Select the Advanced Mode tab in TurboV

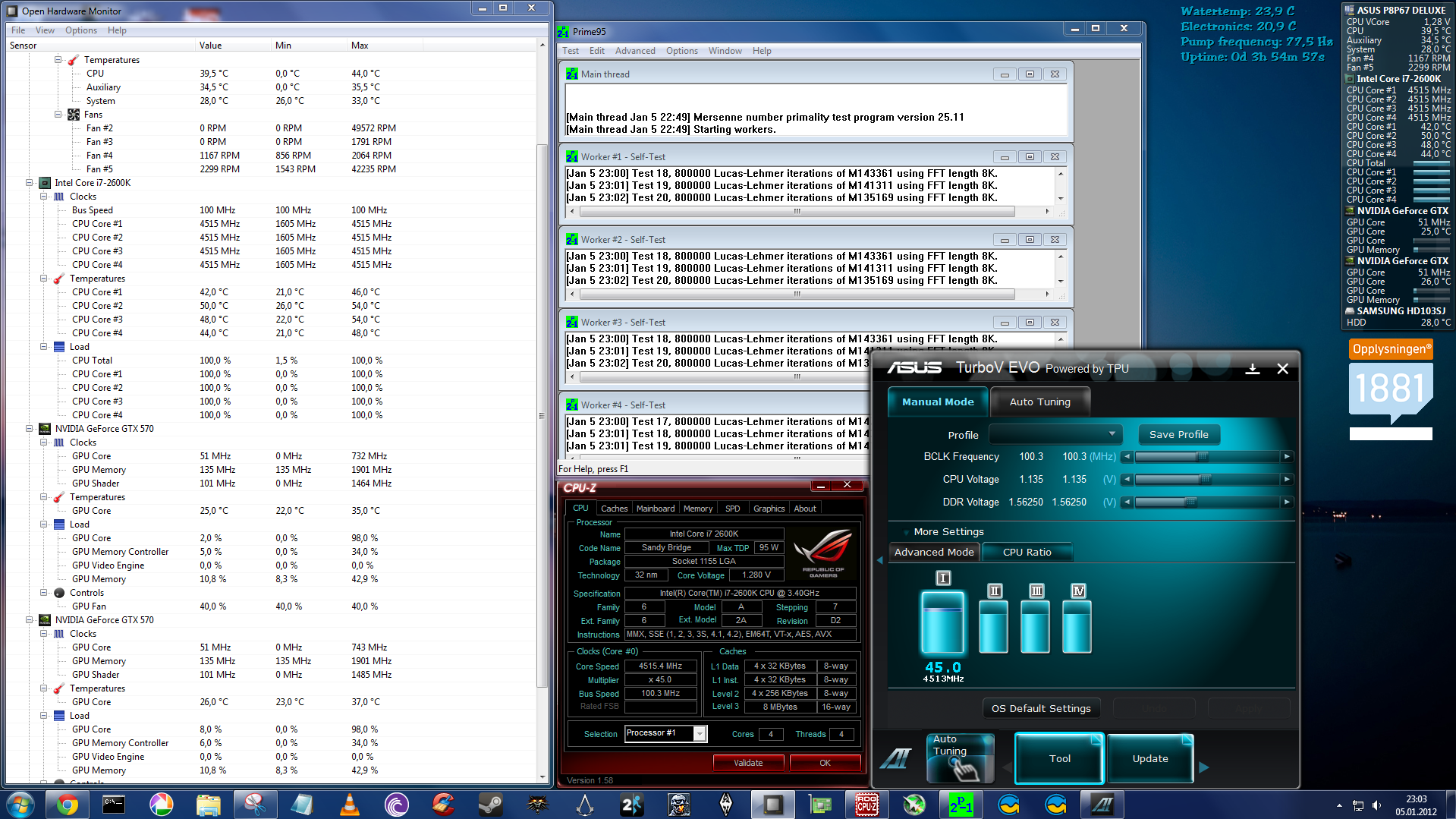tap(934, 552)
